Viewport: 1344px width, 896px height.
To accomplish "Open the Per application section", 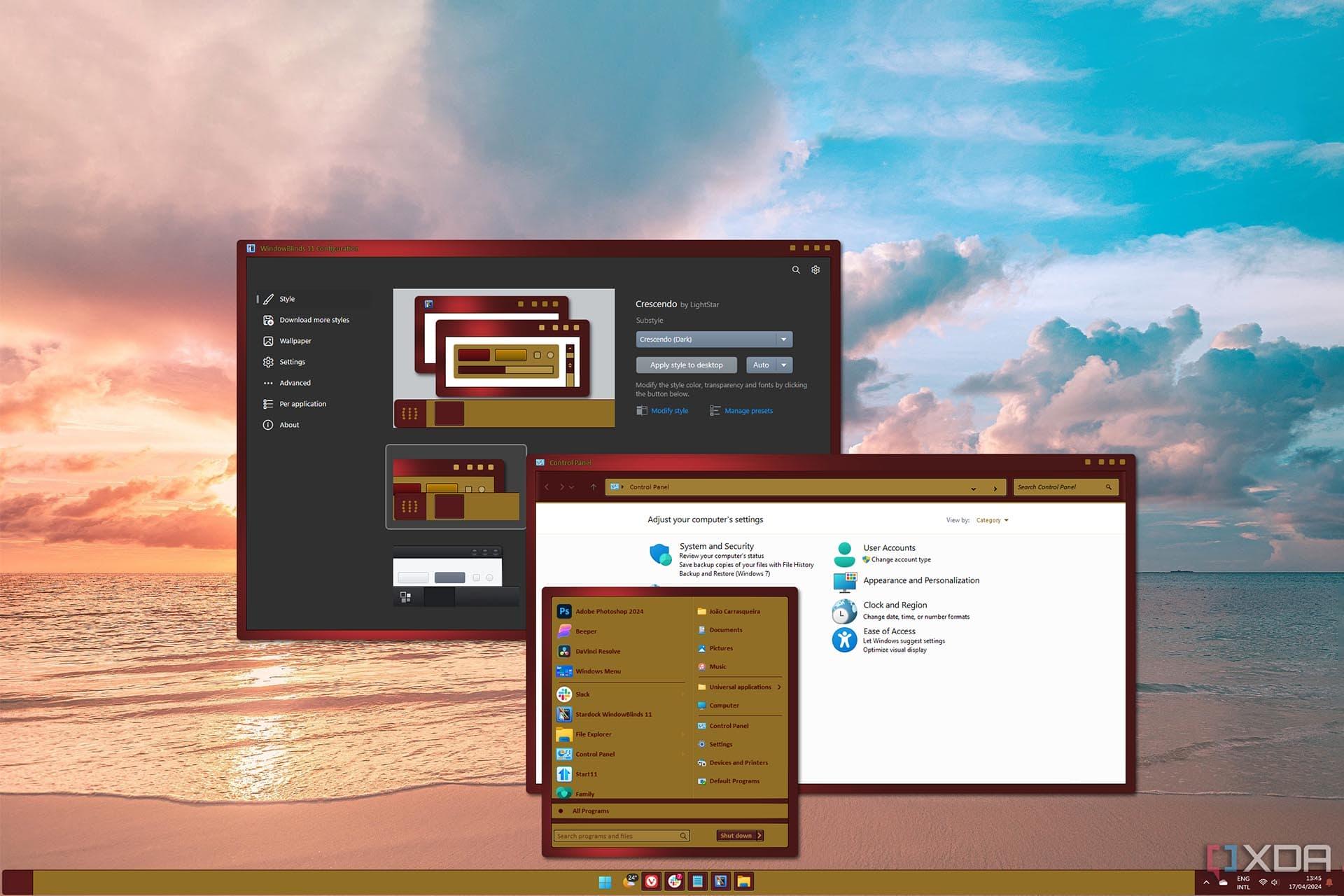I will point(302,404).
